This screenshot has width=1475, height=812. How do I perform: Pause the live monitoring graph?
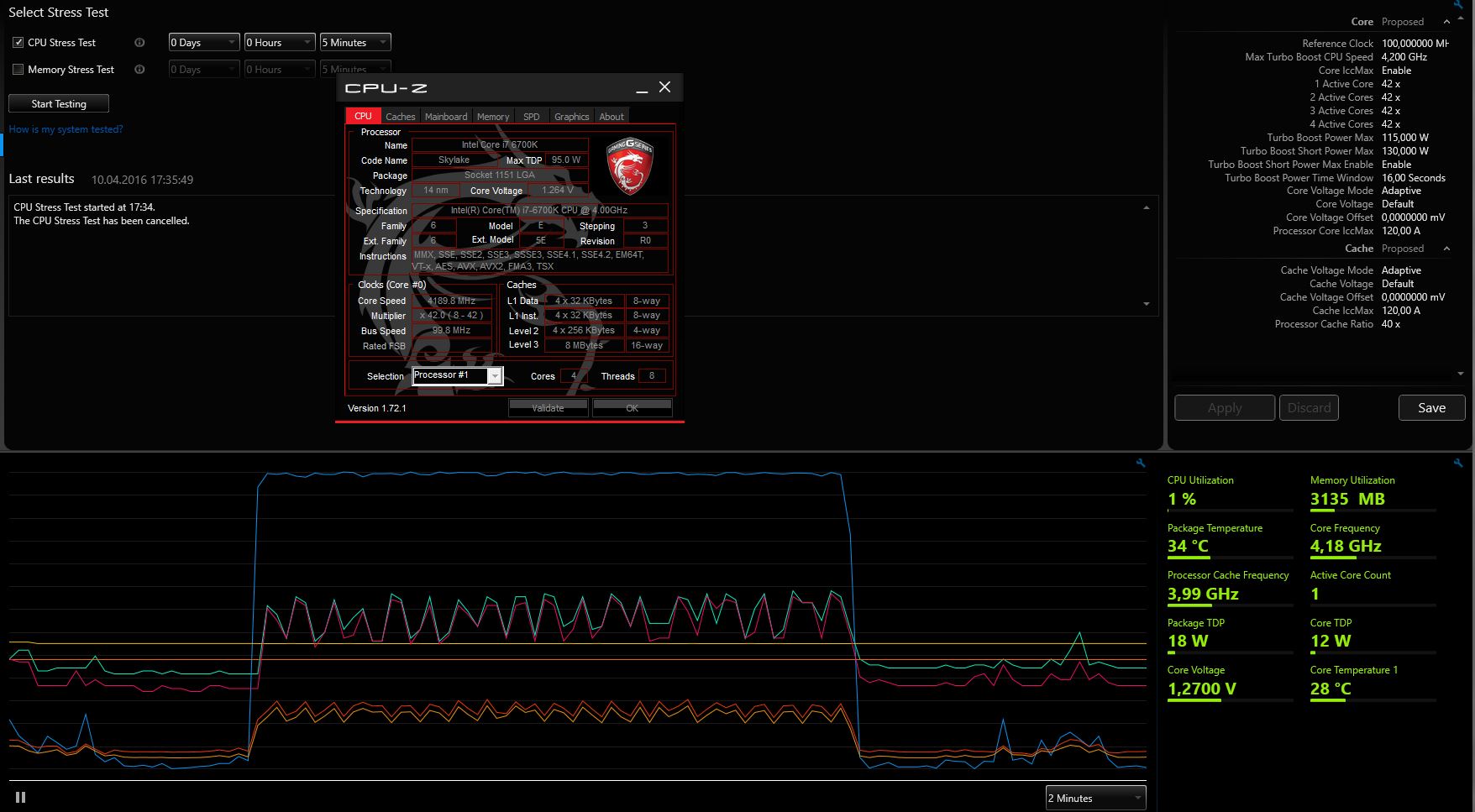coord(20,798)
